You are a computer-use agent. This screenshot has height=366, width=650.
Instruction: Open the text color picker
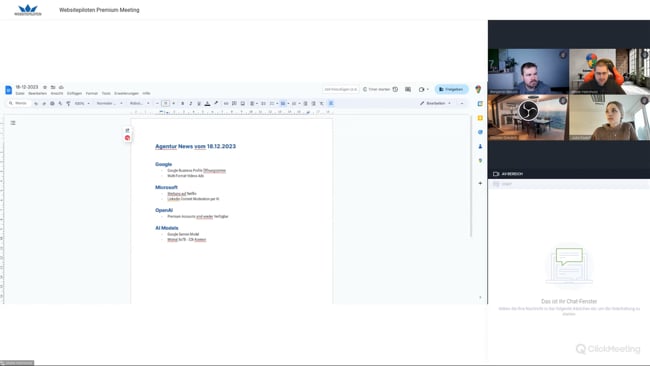[207, 103]
